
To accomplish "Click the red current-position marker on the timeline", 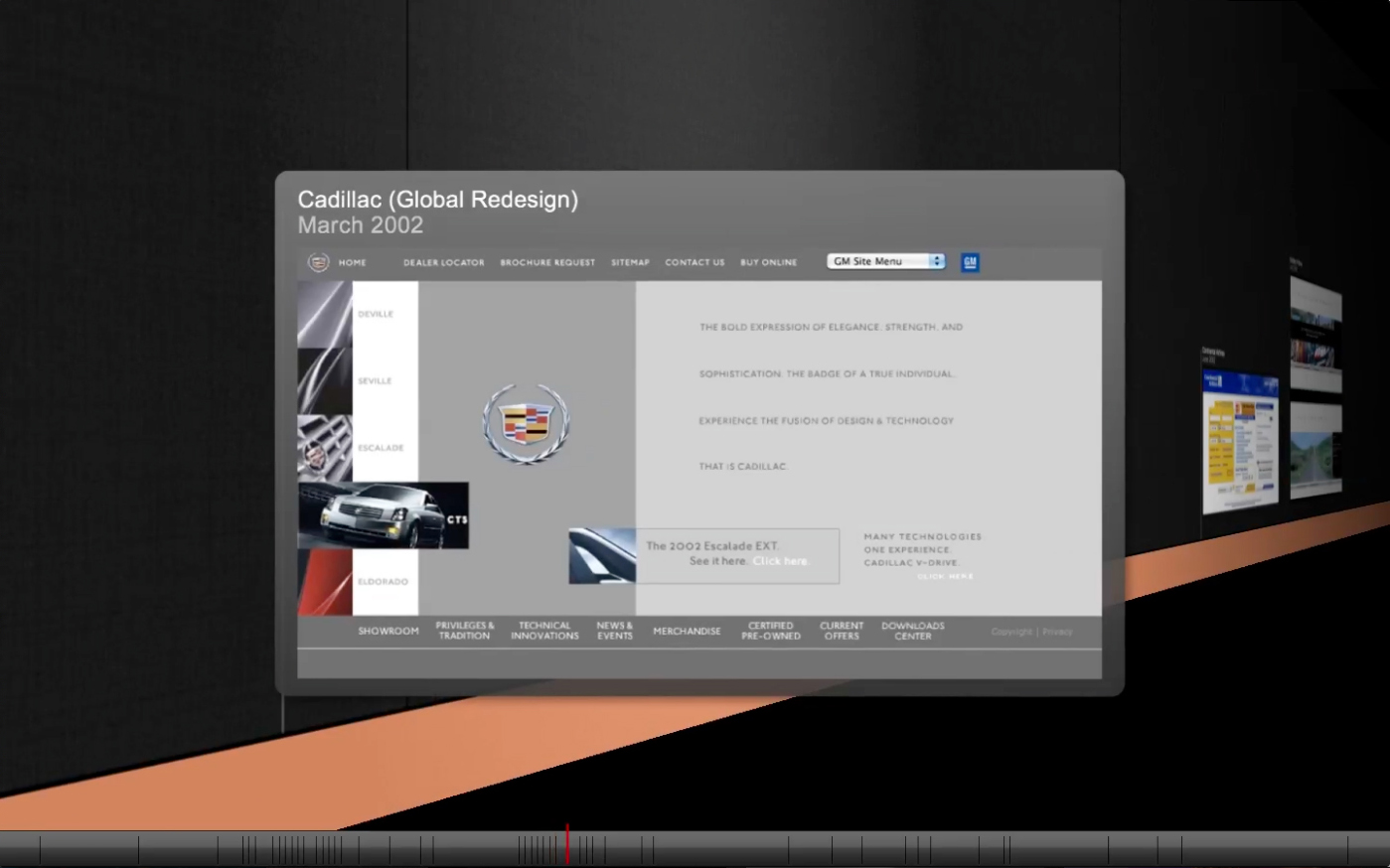I will click(x=567, y=845).
